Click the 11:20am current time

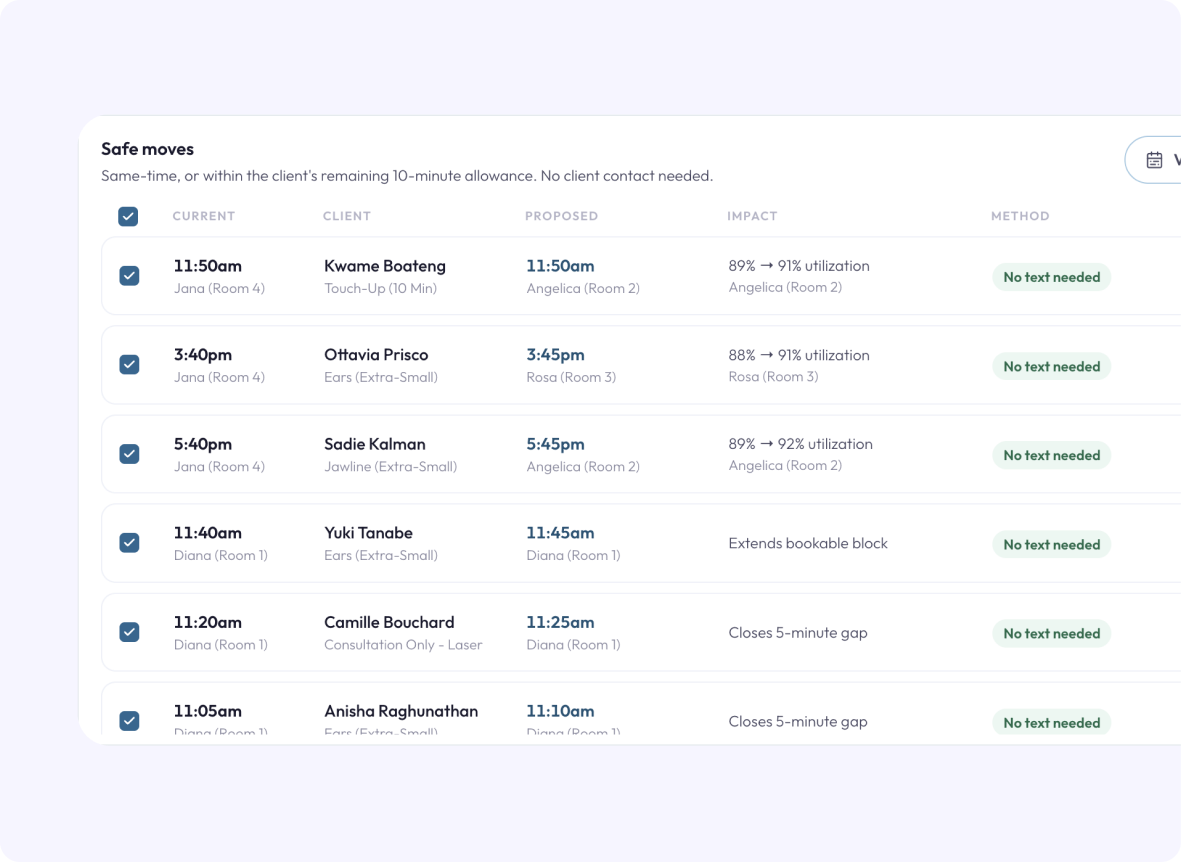click(x=208, y=622)
